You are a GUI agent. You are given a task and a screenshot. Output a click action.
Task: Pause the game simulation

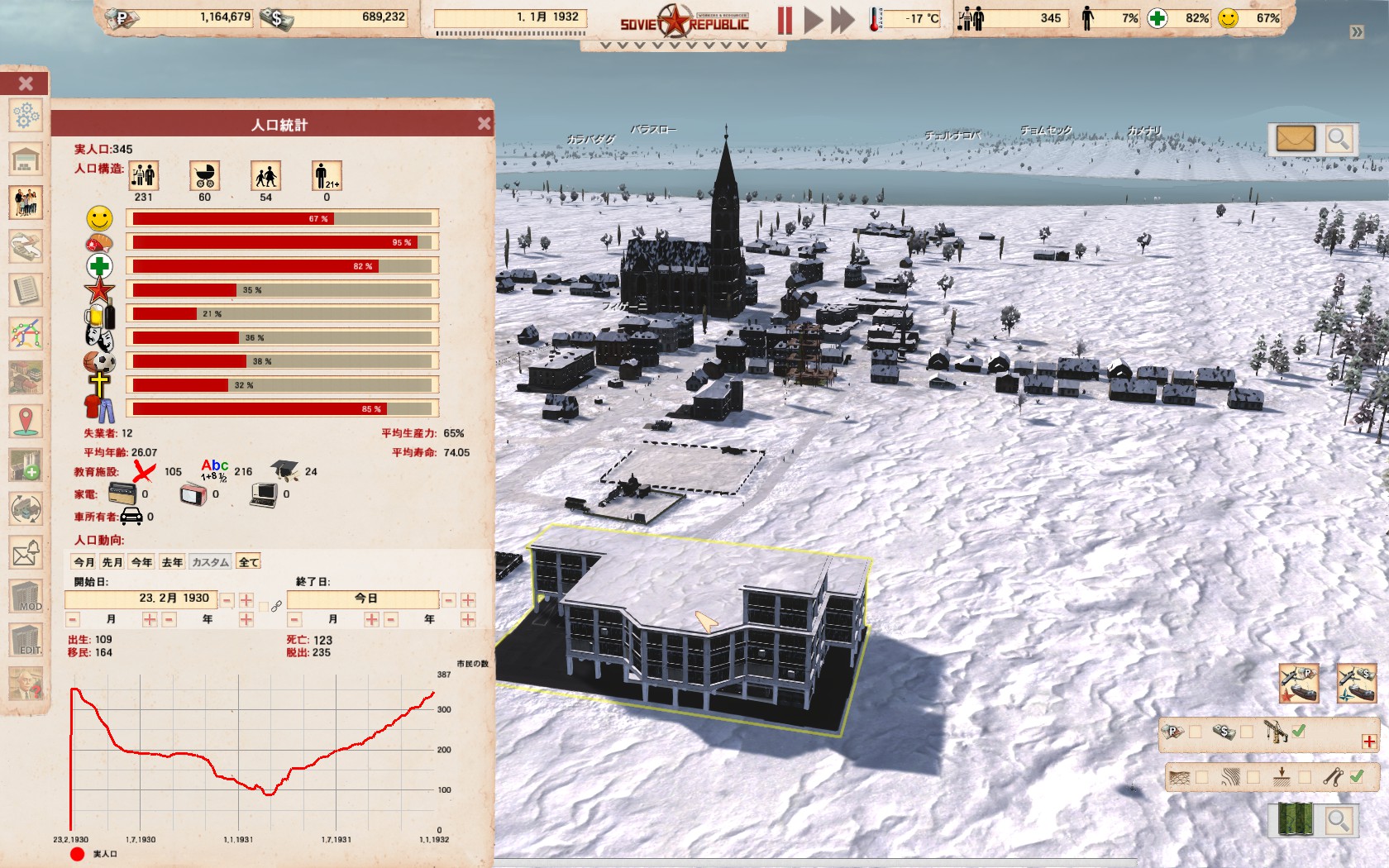[x=785, y=20]
